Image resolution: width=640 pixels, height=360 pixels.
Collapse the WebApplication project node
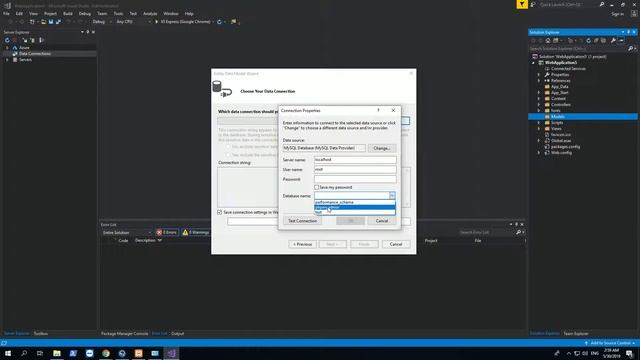(533, 63)
